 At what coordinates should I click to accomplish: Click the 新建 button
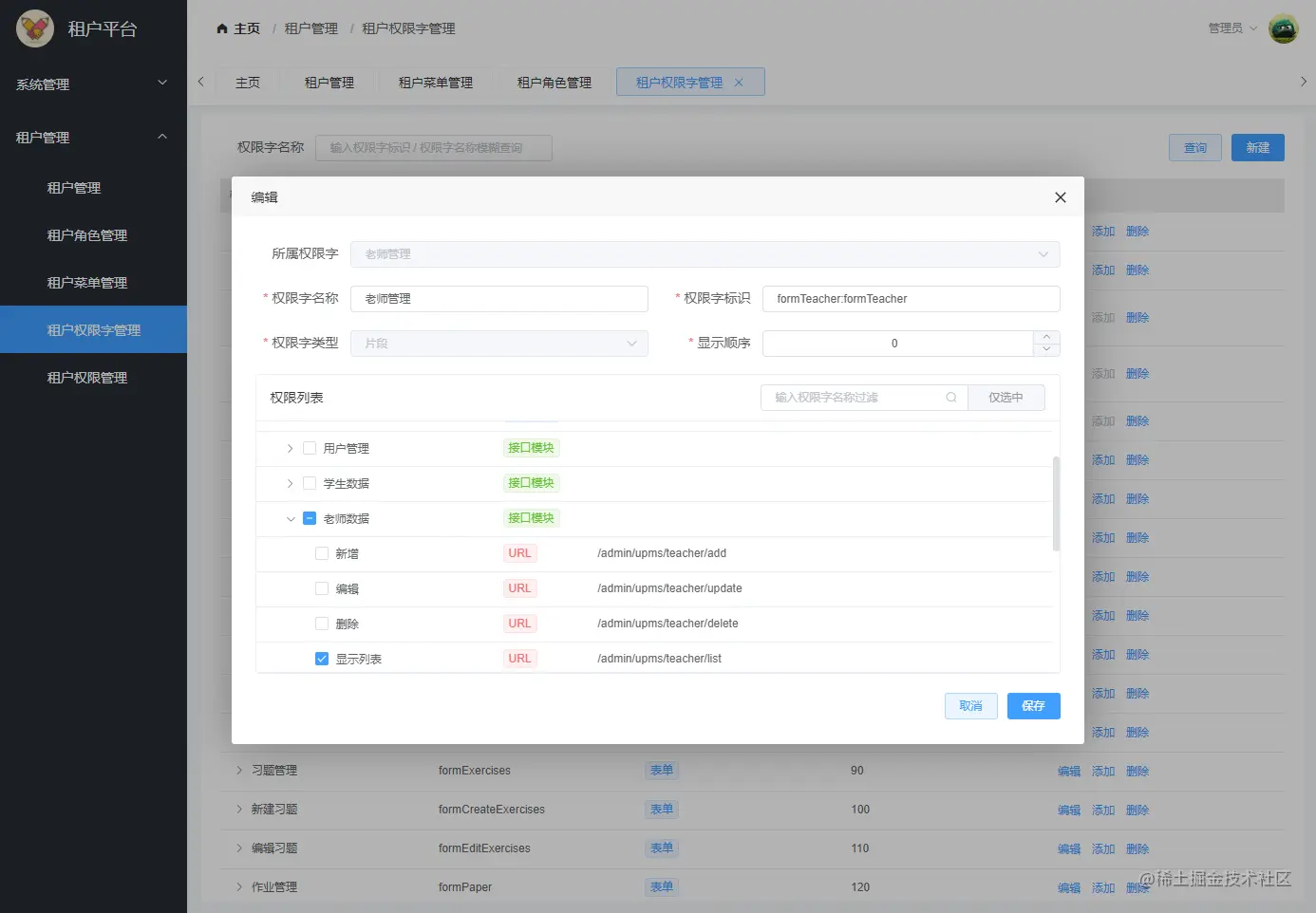tap(1258, 148)
